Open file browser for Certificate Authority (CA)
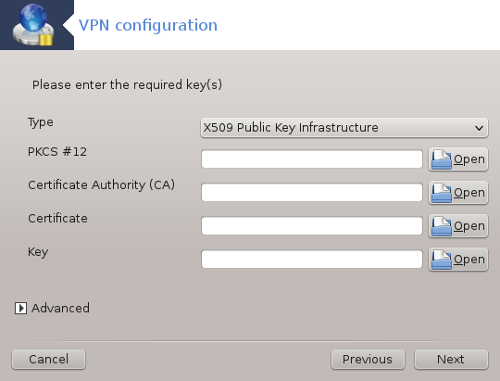This screenshot has width=500, height=381. [458, 193]
